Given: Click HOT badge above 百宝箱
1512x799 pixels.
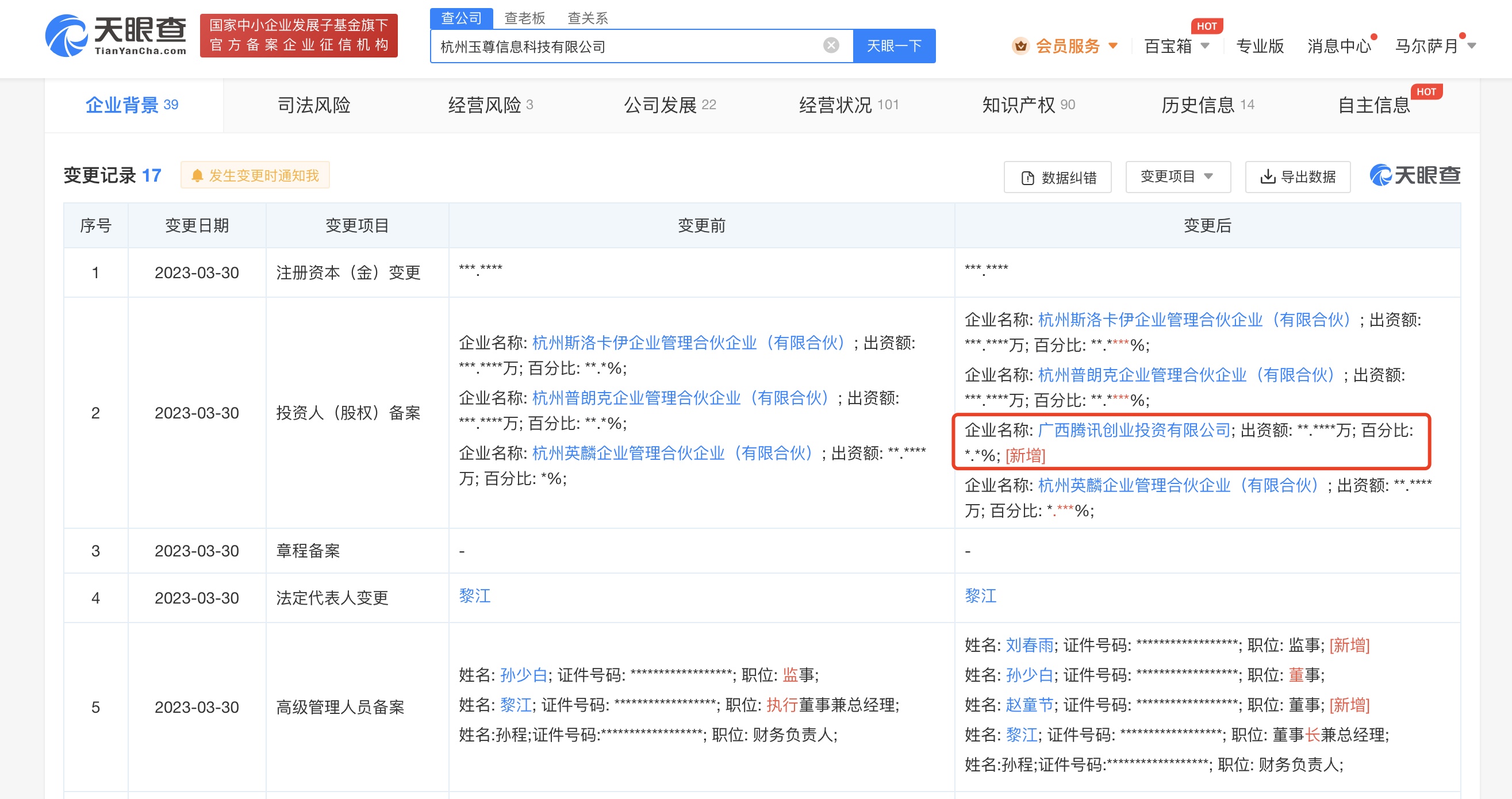Looking at the screenshot, I should point(1206,26).
